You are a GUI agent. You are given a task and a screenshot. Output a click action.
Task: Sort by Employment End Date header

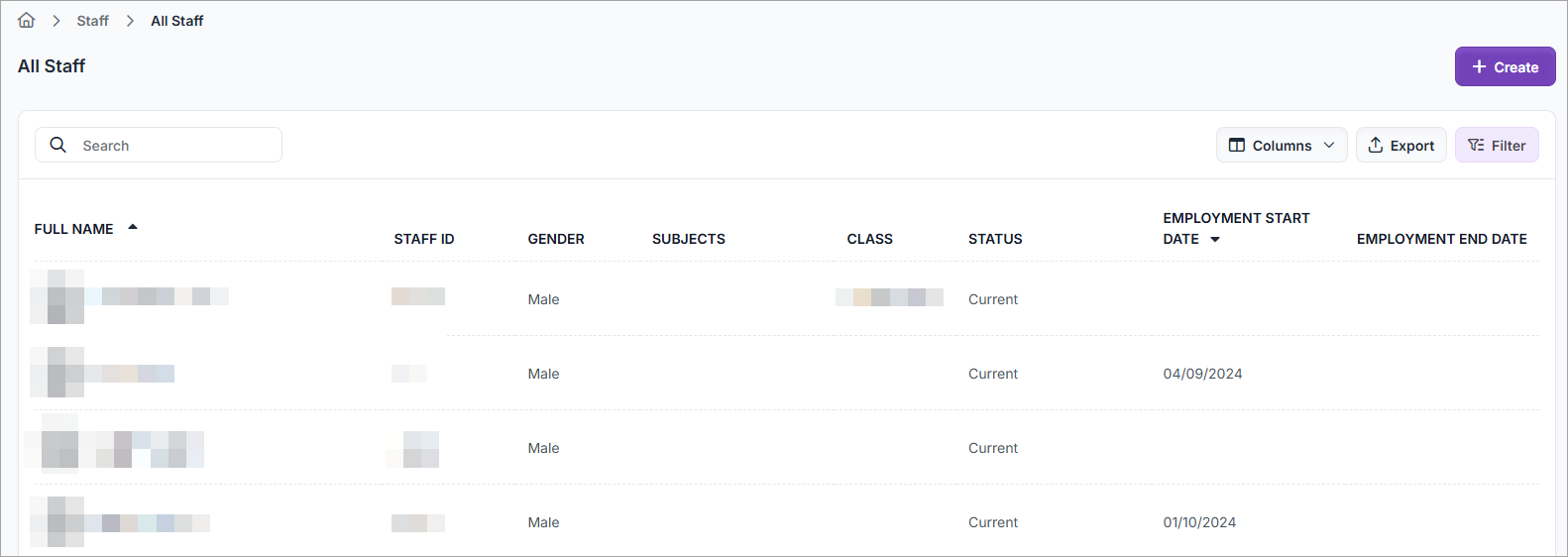[1441, 239]
